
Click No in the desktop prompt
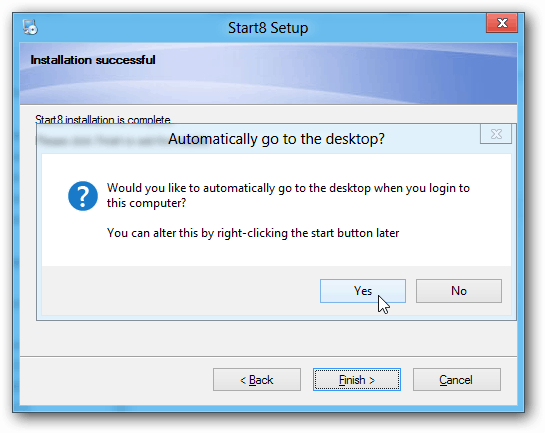459,291
